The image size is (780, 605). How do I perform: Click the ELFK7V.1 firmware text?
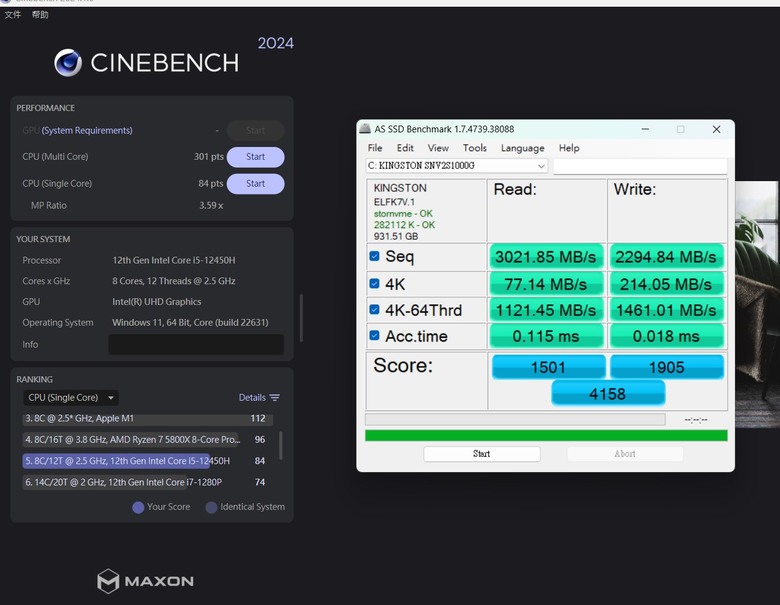point(394,202)
